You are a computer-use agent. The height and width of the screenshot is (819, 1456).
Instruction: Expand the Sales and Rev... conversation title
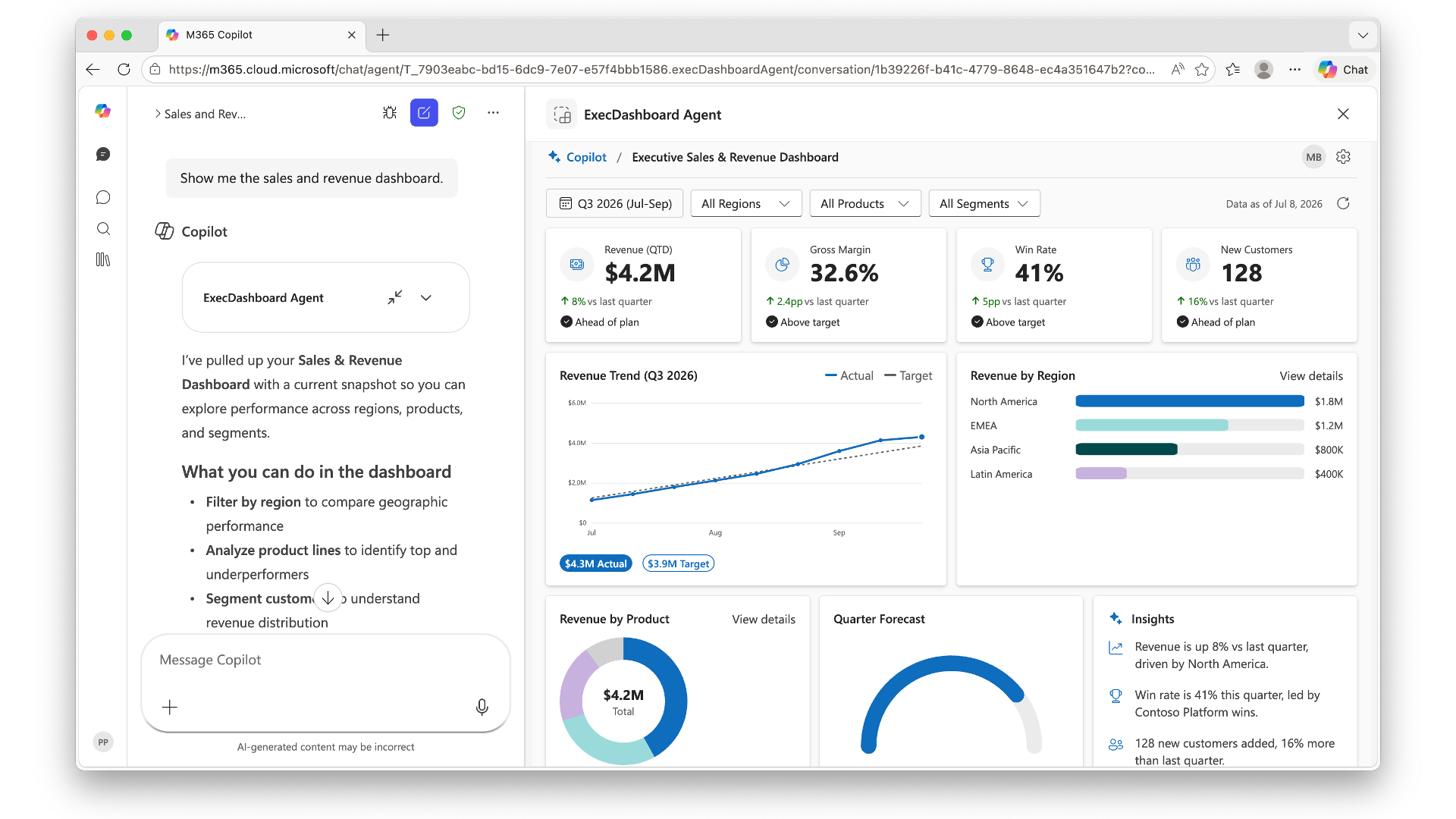pyautogui.click(x=200, y=114)
